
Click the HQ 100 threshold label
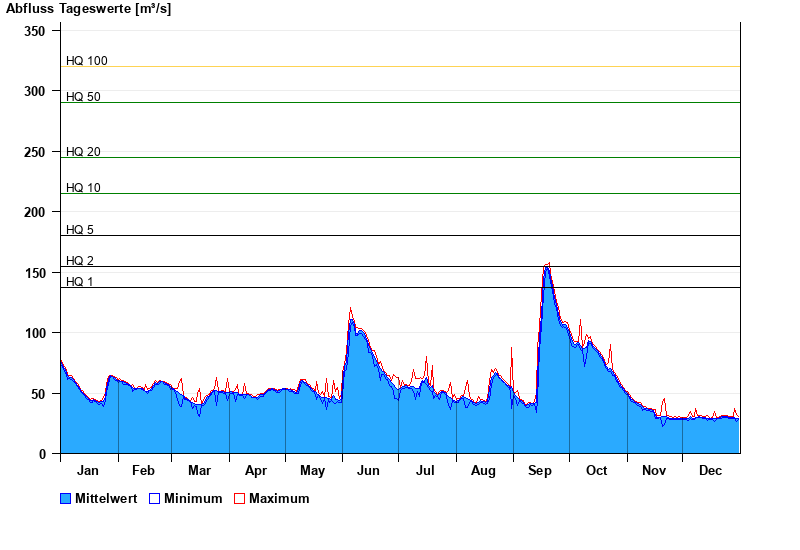click(x=87, y=61)
